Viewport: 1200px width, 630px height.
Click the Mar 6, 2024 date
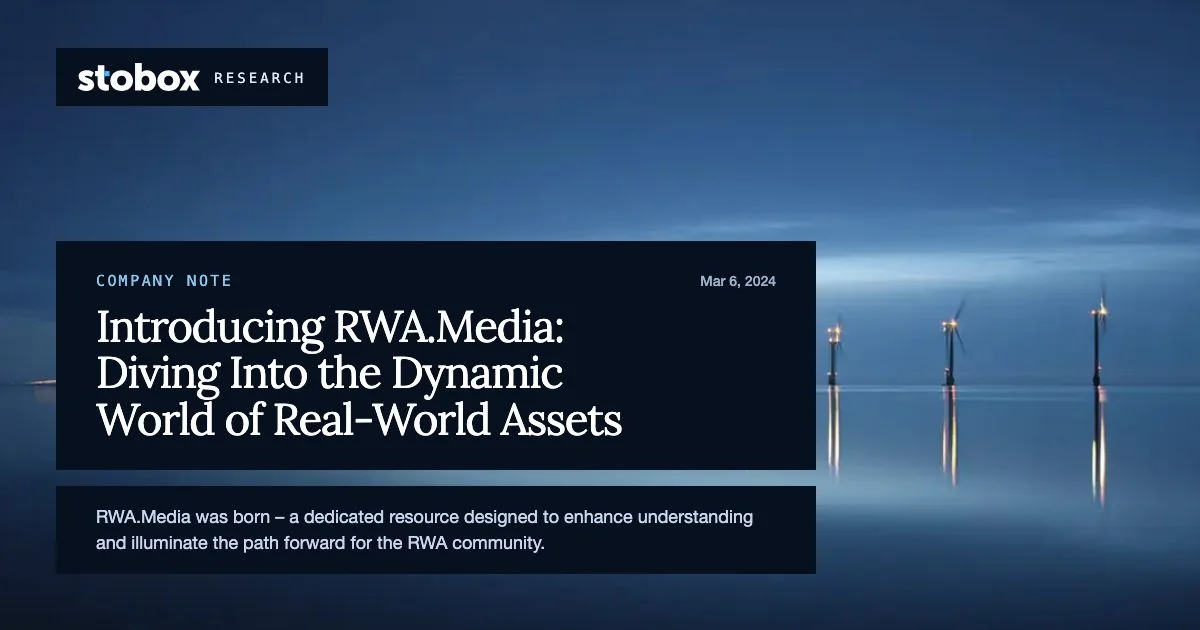click(x=738, y=281)
